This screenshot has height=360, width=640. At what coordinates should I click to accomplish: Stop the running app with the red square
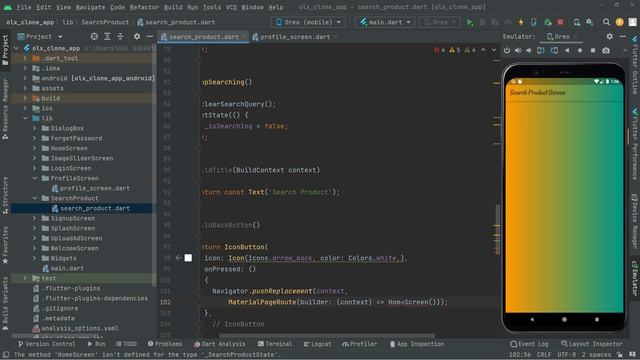coord(560,22)
